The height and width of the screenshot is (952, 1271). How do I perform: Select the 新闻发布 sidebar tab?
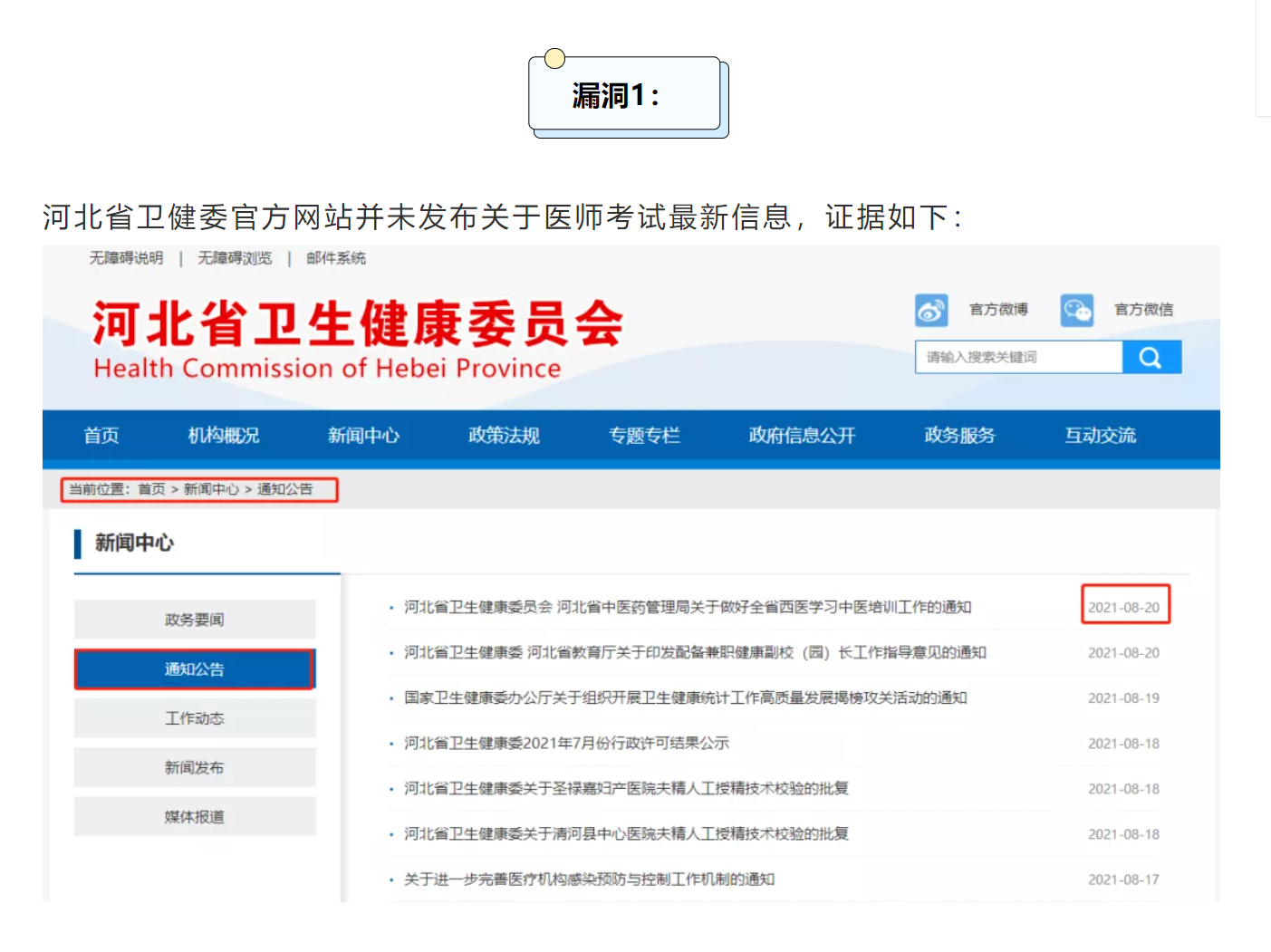195,767
